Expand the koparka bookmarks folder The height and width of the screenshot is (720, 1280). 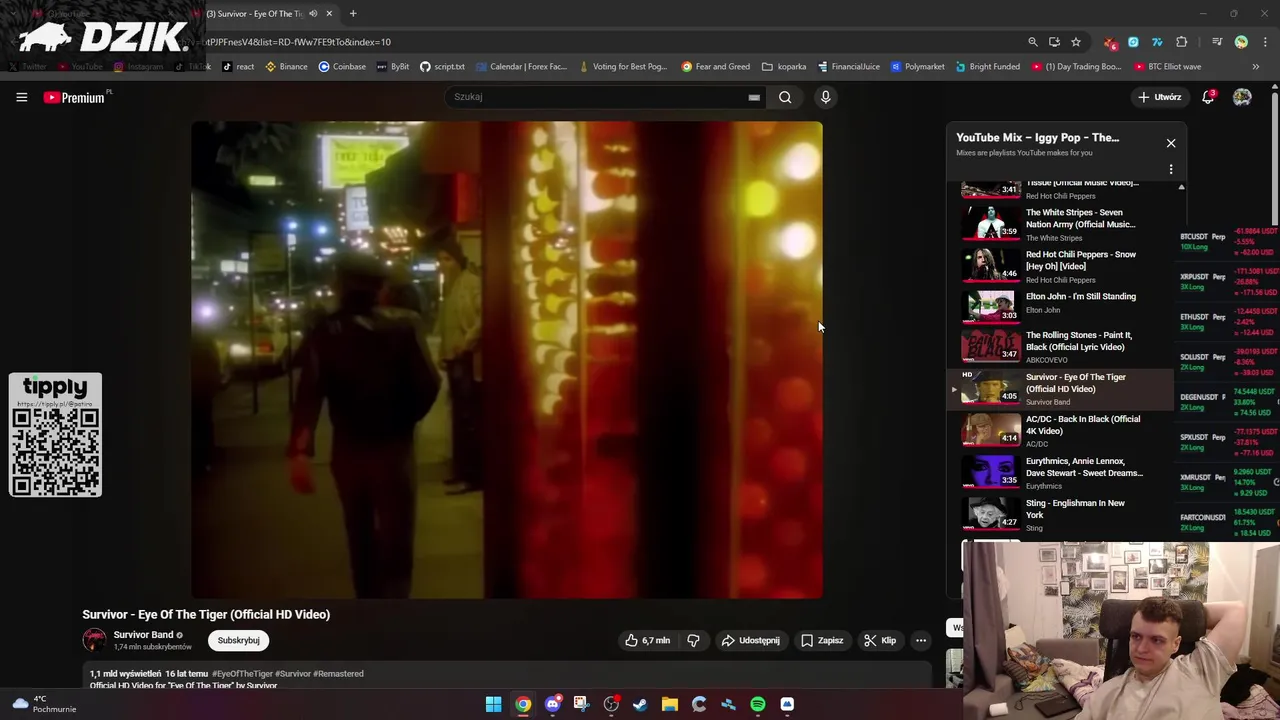pos(784,67)
